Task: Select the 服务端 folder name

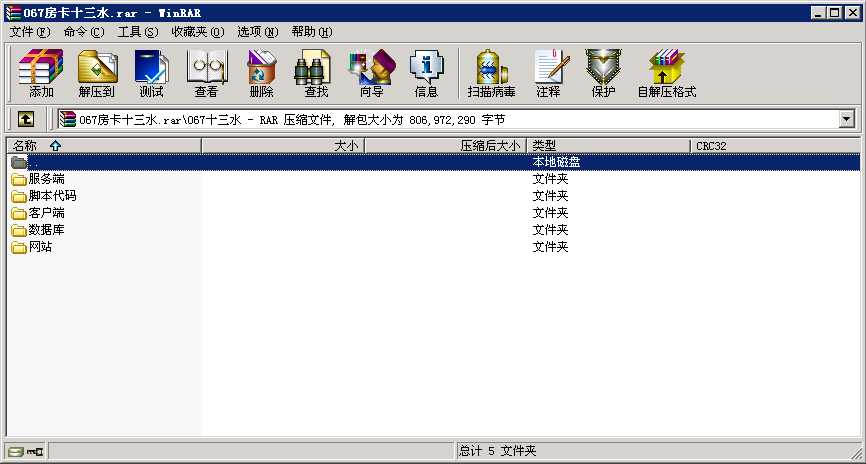Action: coord(46,179)
